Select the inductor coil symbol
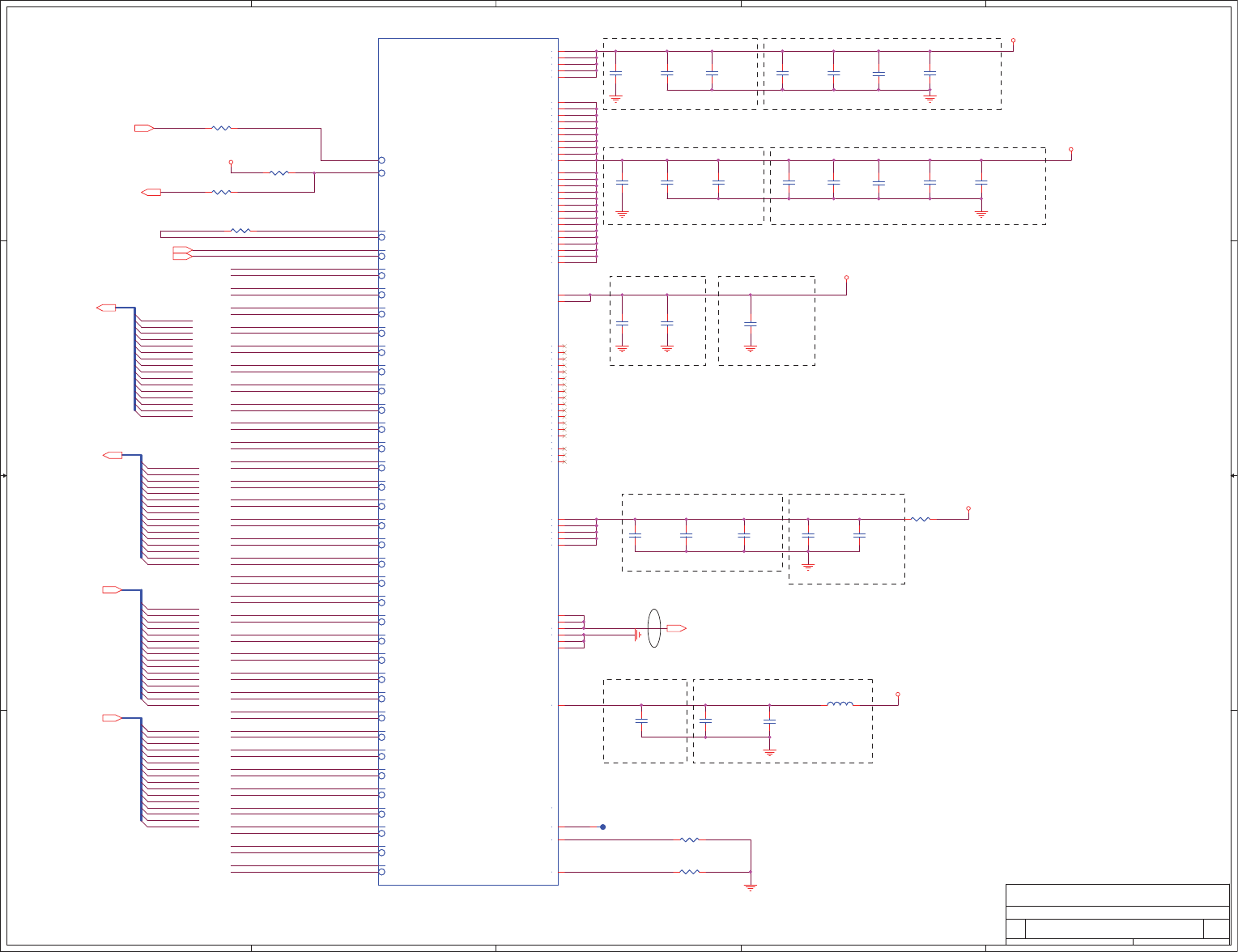 pyautogui.click(x=840, y=704)
